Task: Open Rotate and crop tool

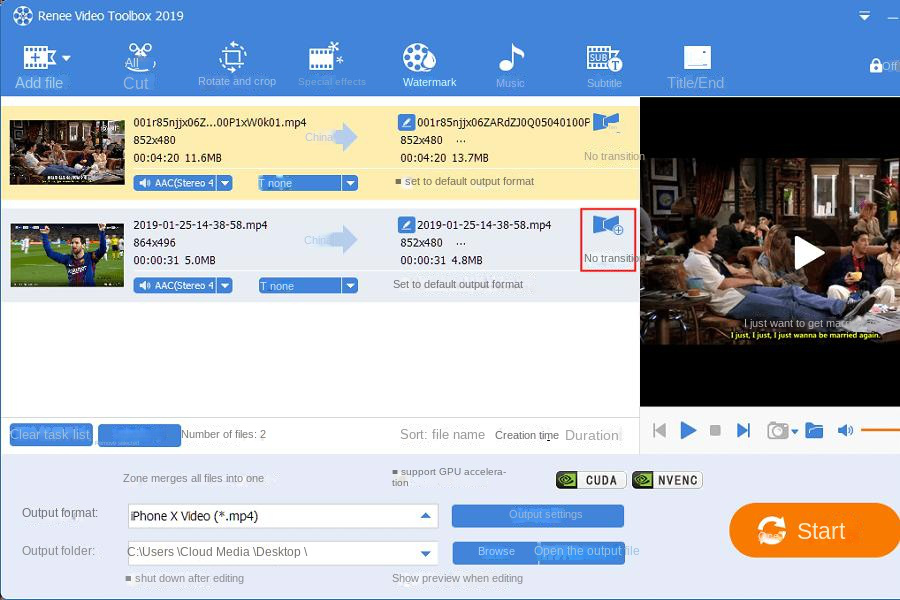Action: click(x=236, y=64)
